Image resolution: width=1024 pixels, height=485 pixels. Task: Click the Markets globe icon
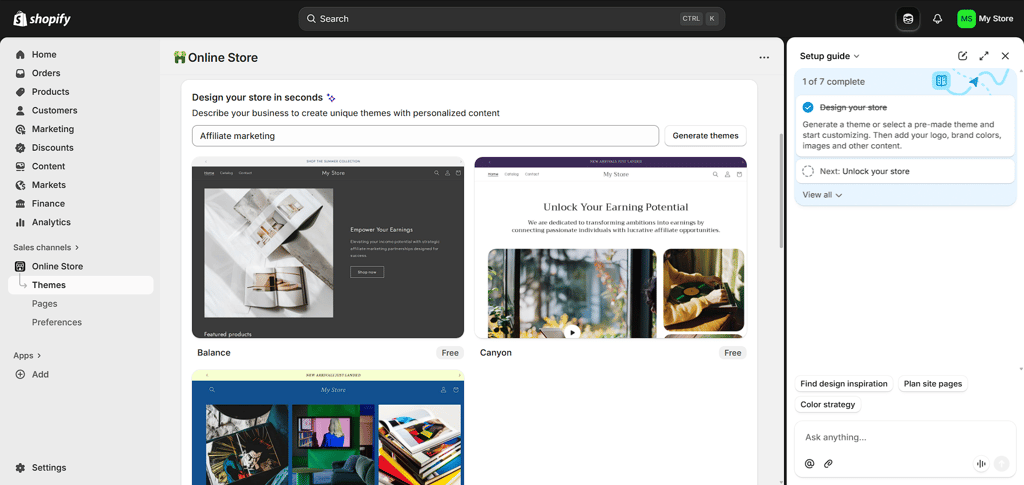pyautogui.click(x=20, y=185)
